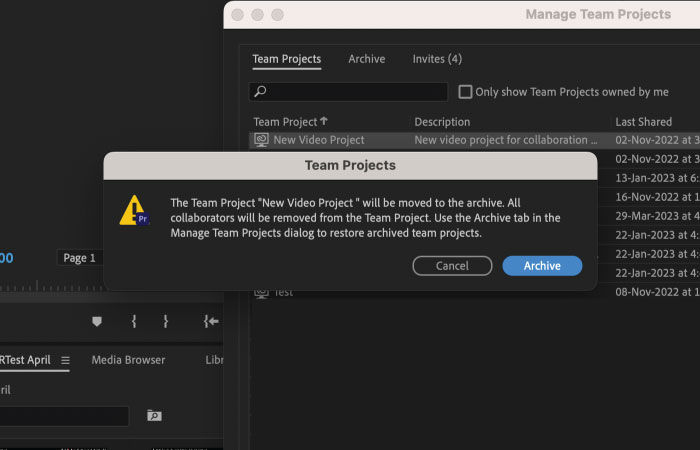Open the Invites (4) tab

coord(437,59)
